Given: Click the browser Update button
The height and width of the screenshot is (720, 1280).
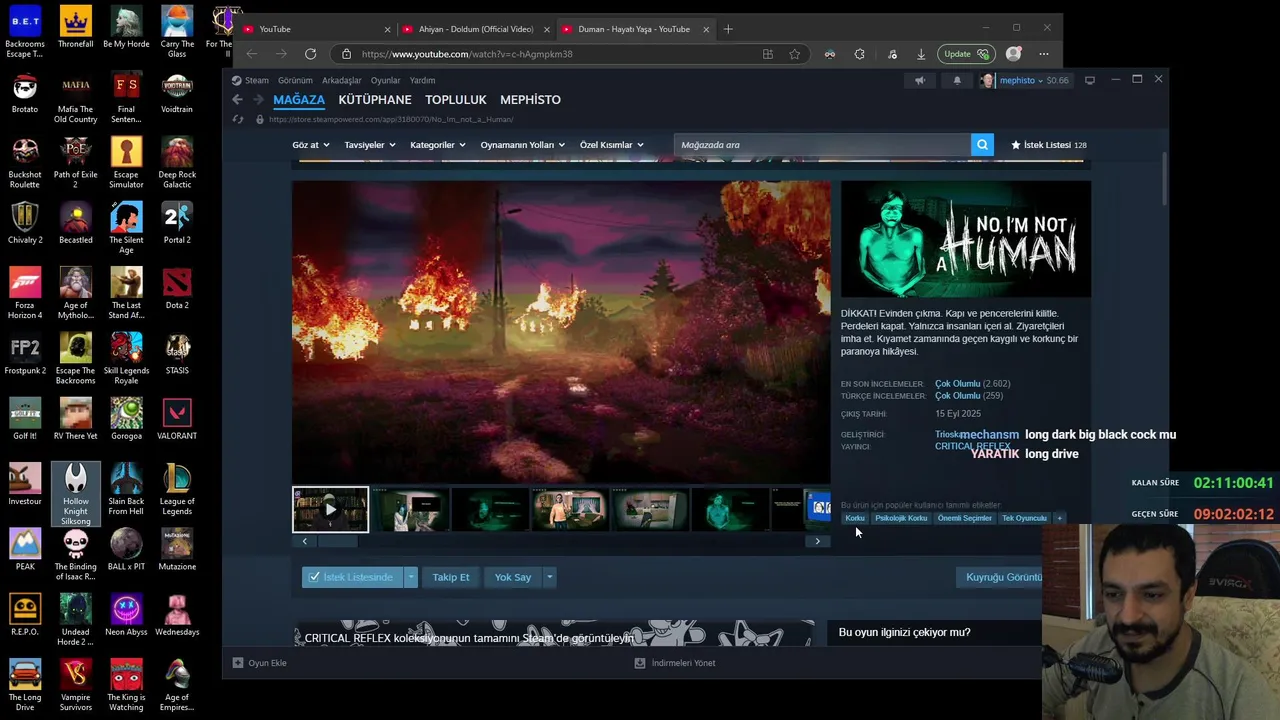Looking at the screenshot, I should pyautogui.click(x=965, y=54).
